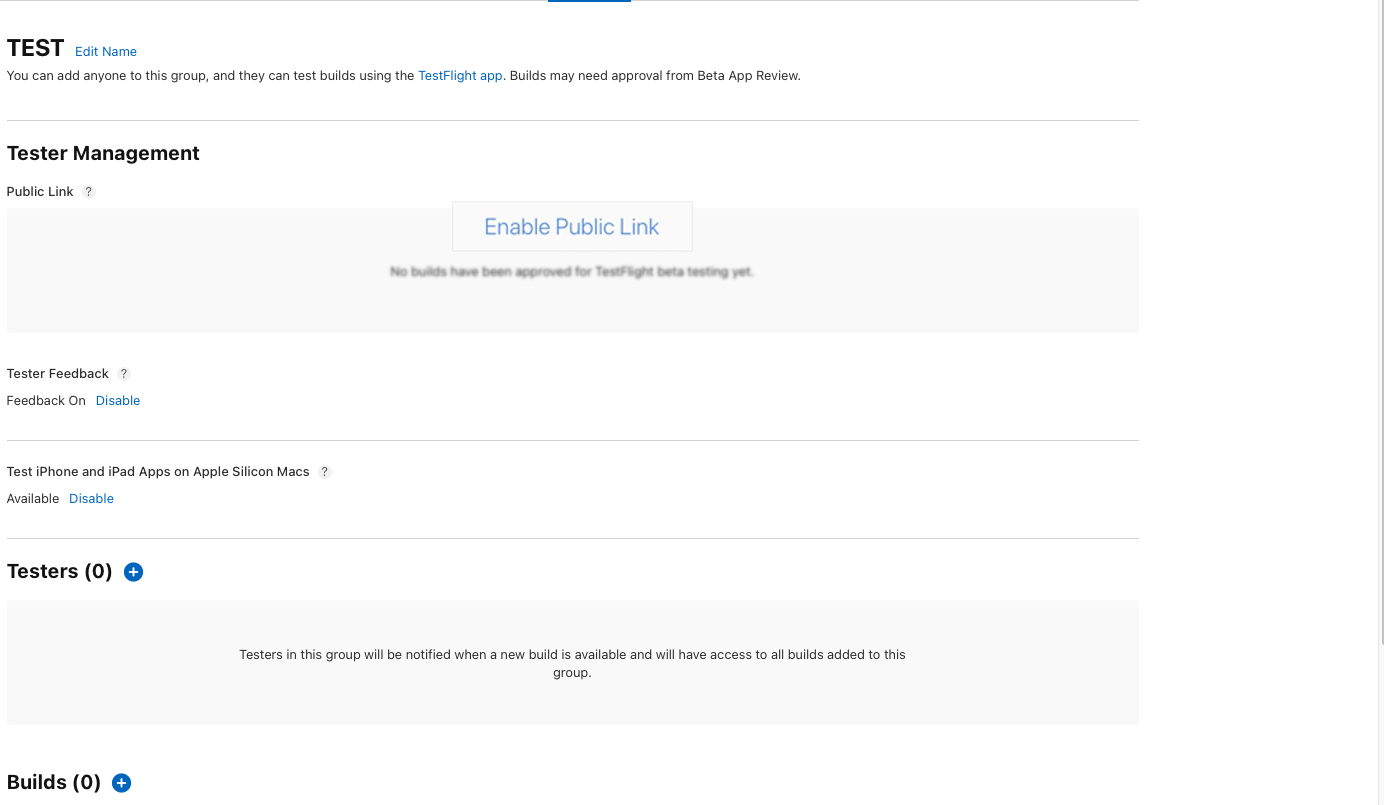This screenshot has width=1384, height=805.
Task: Click the Public Link label
Action: 40,191
